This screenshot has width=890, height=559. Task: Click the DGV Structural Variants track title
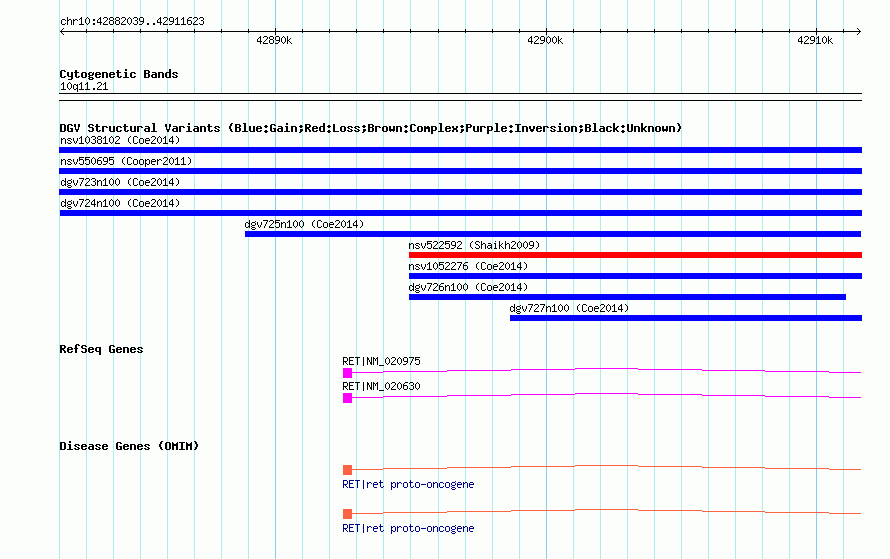pos(371,128)
